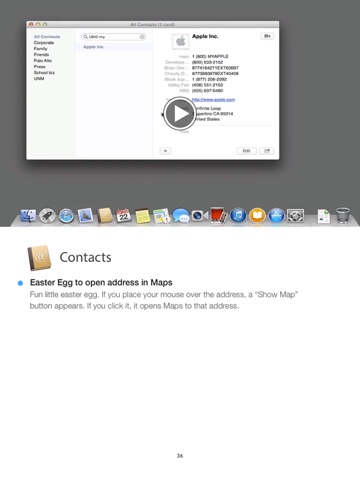This screenshot has width=360, height=480.
Task: Click phone number 1 (877) 206-2092
Action: tap(209, 79)
